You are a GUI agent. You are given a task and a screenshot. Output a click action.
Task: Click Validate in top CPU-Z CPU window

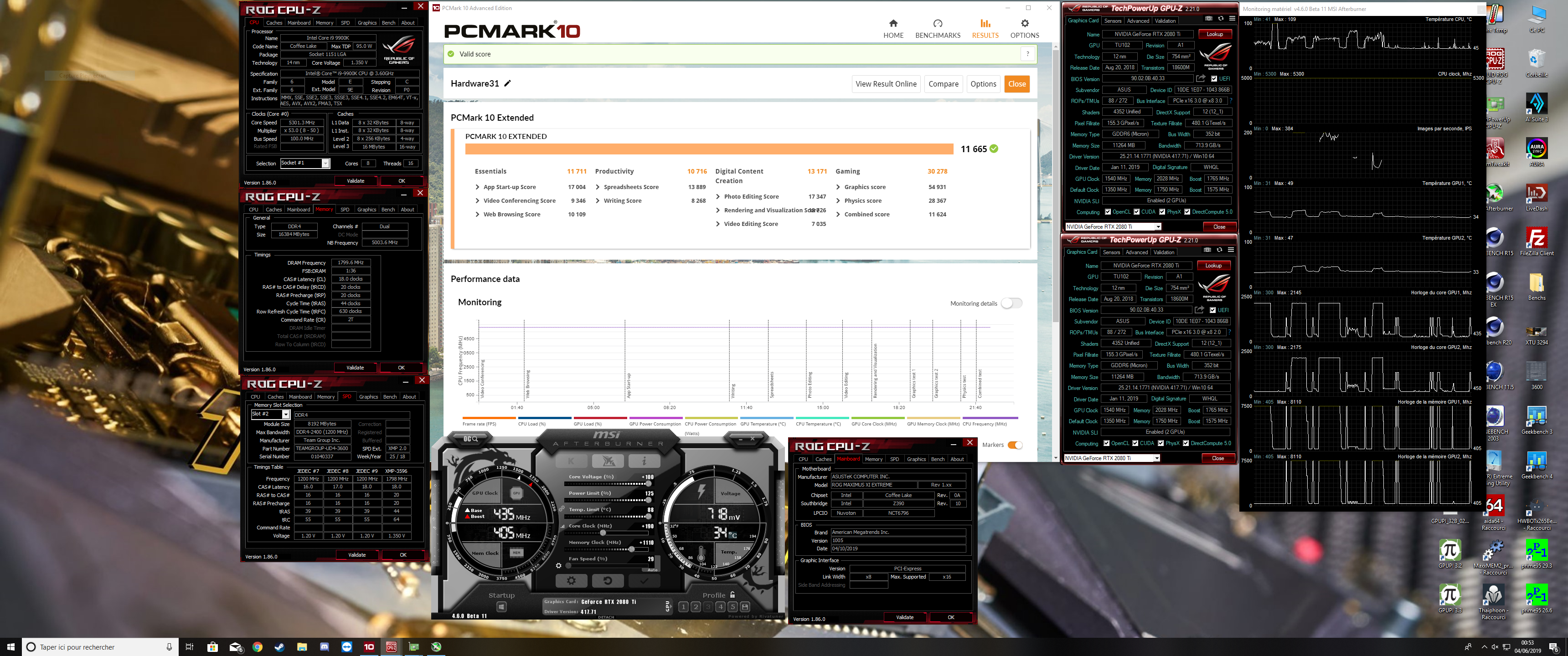(356, 181)
